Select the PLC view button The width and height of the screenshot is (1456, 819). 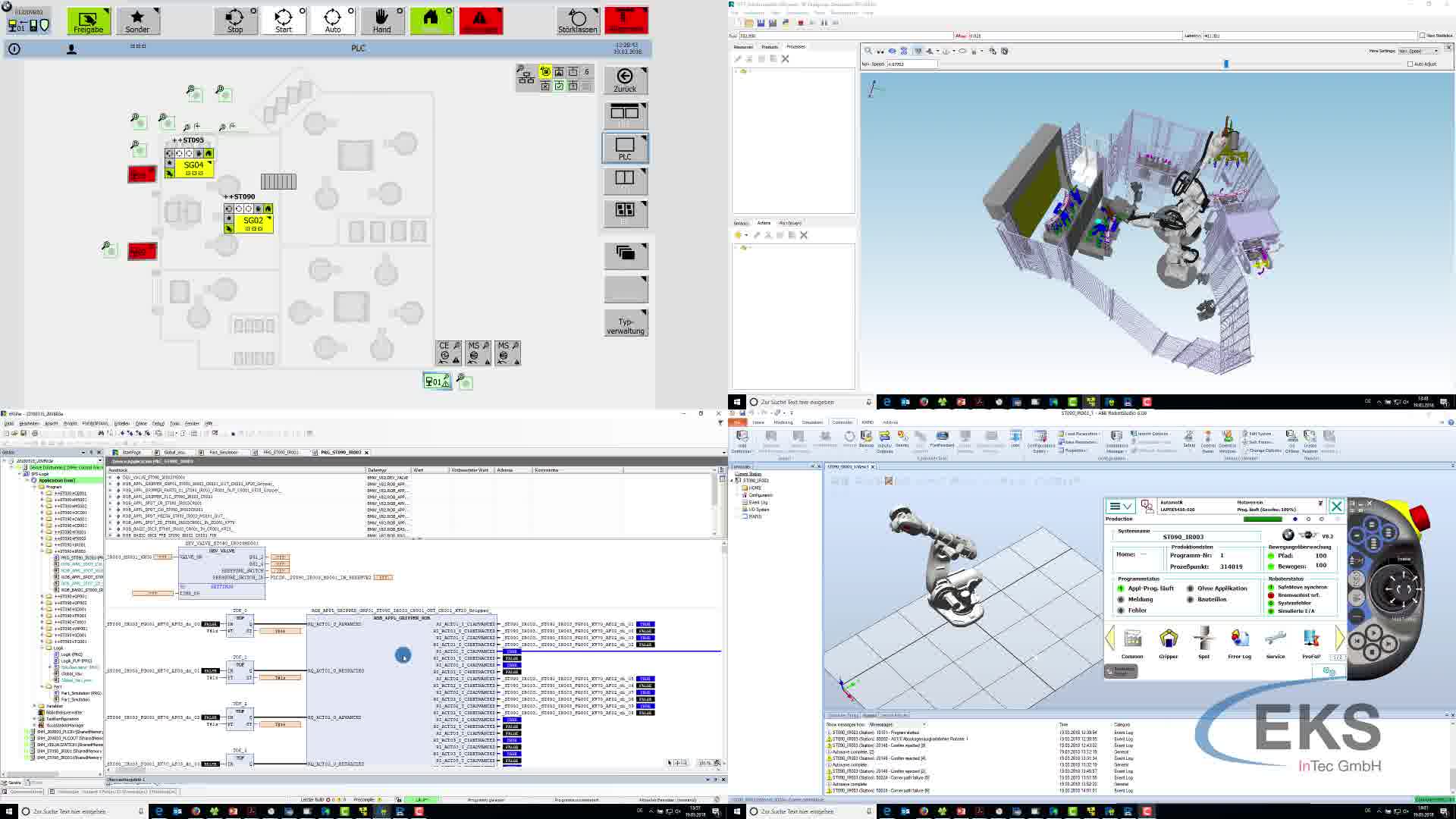pyautogui.click(x=625, y=148)
